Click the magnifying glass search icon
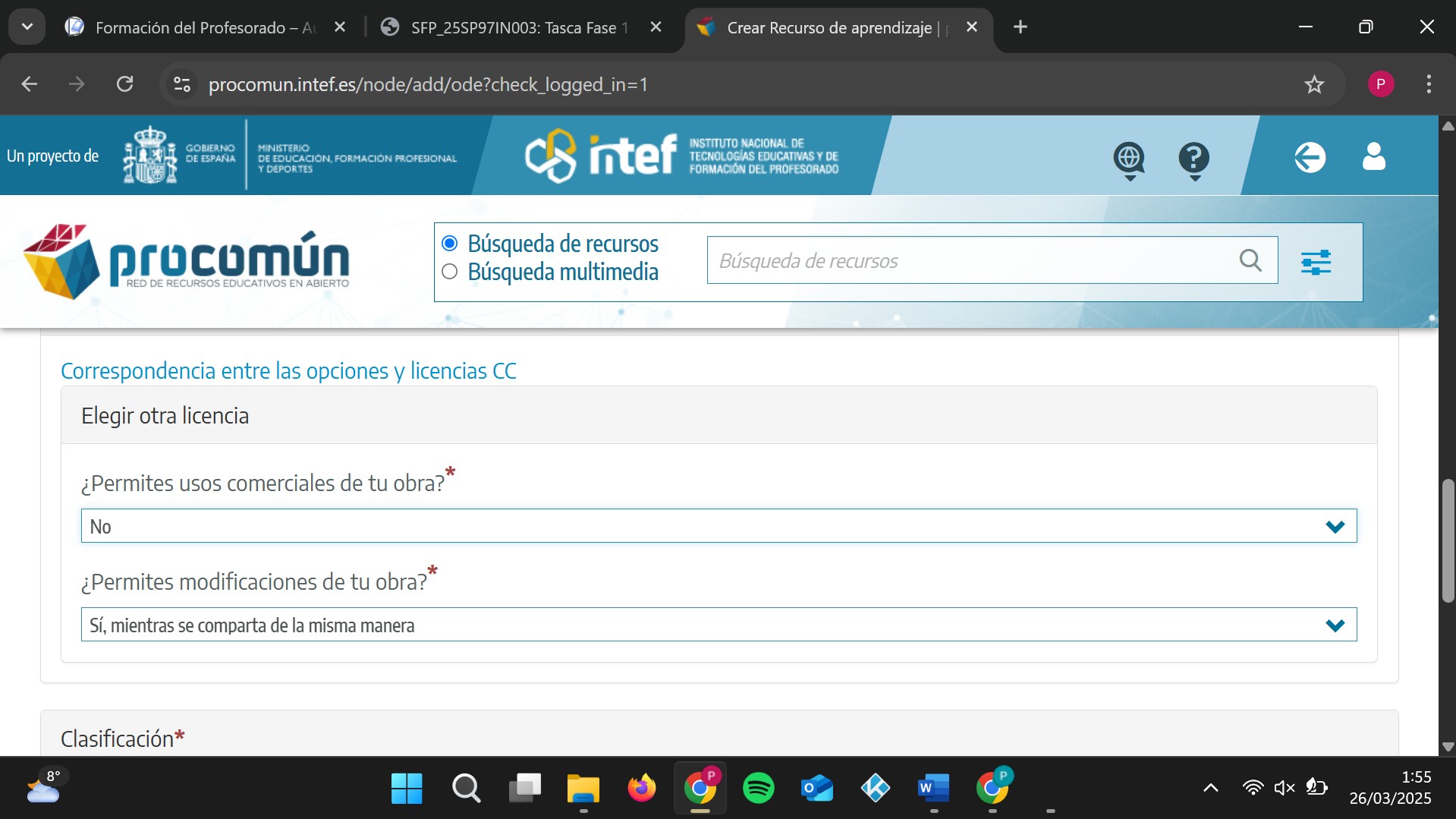The height and width of the screenshot is (819, 1456). (1250, 260)
